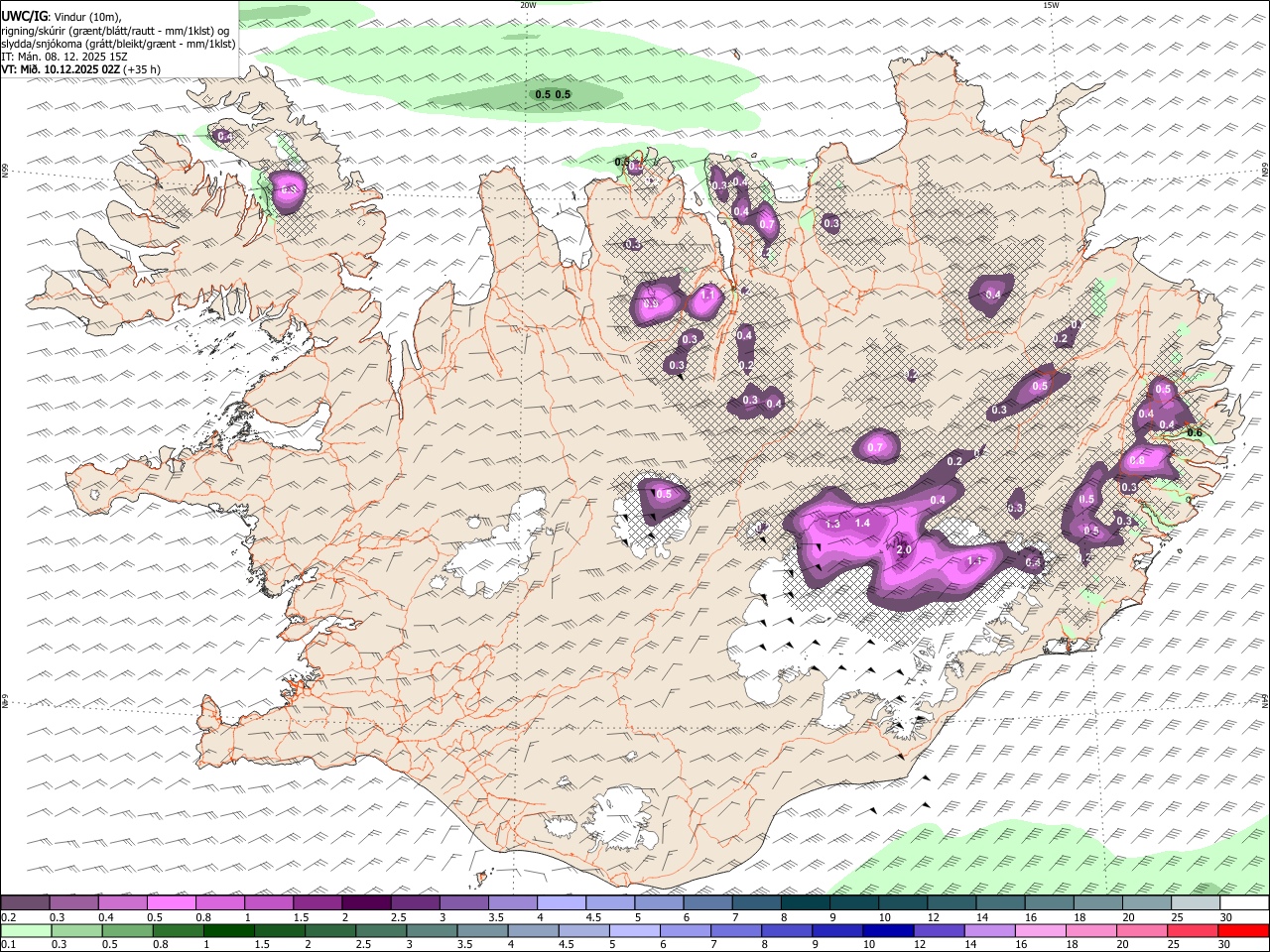Click the '0.1' label in the lower legend
Viewport: 1270px width, 952px height.
8,944
